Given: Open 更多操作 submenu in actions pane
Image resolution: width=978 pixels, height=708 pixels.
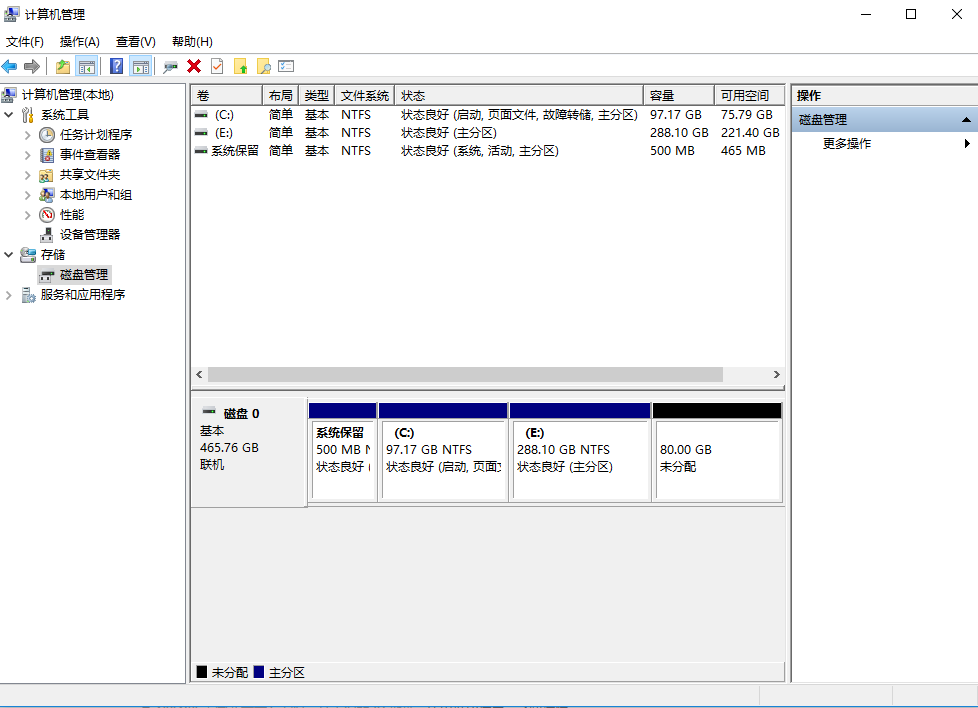Looking at the screenshot, I should (x=884, y=144).
